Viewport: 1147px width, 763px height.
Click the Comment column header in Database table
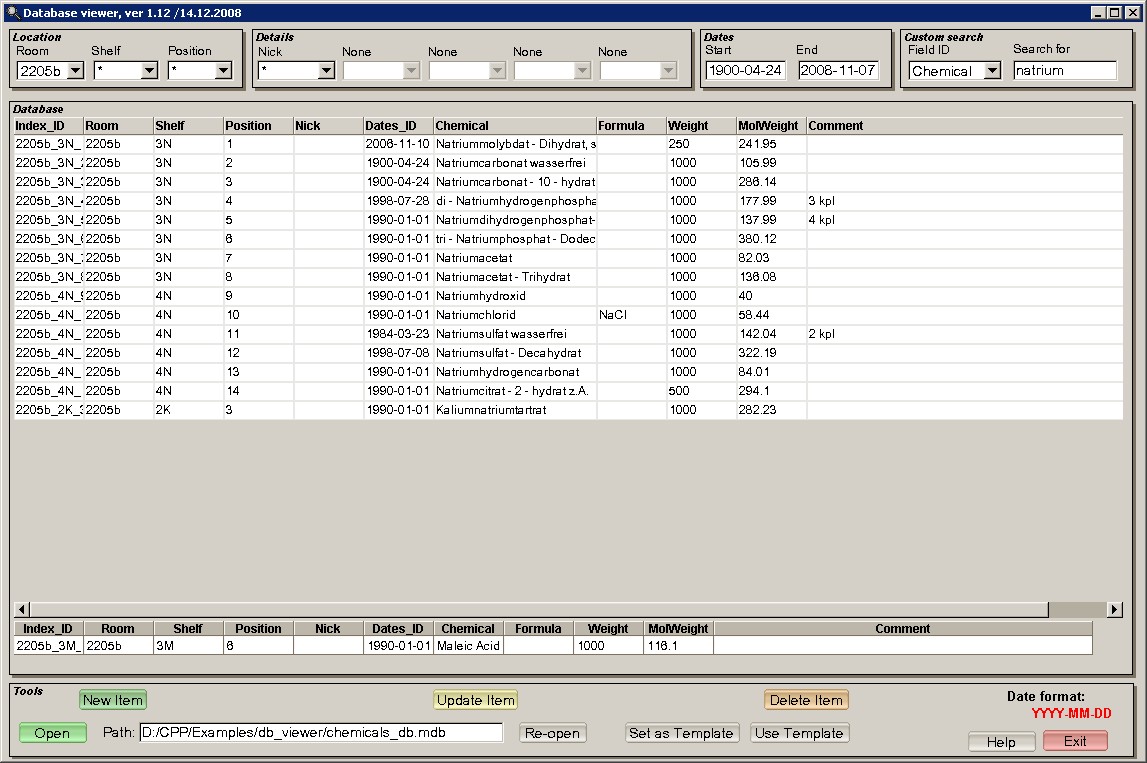click(x=965, y=126)
